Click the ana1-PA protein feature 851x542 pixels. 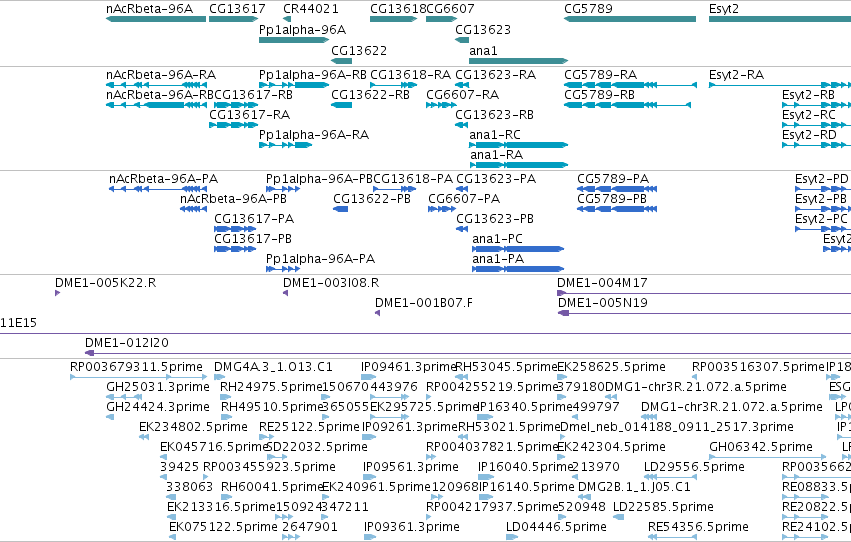click(518, 269)
